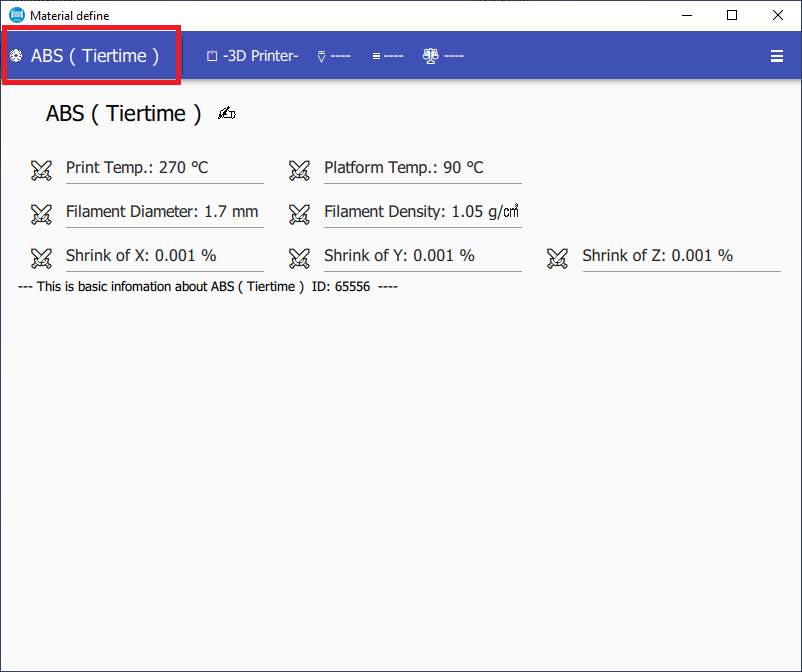This screenshot has width=802, height=672.
Task: Click the basic information ID: 65556 line
Action: tap(208, 286)
